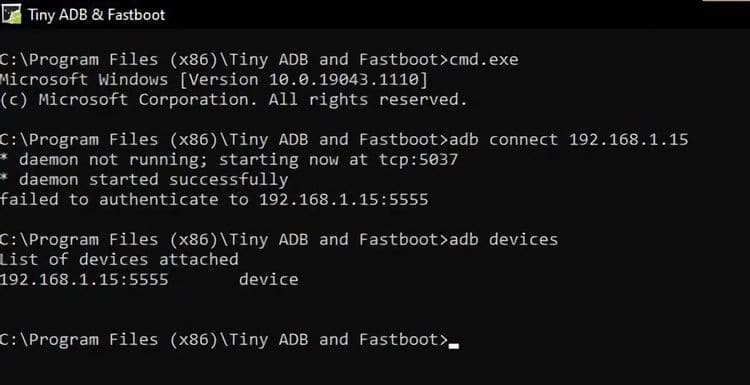This screenshot has height=385, width=750.
Task: Click tcp:5037 in the daemon message
Action: pyautogui.click(x=419, y=160)
